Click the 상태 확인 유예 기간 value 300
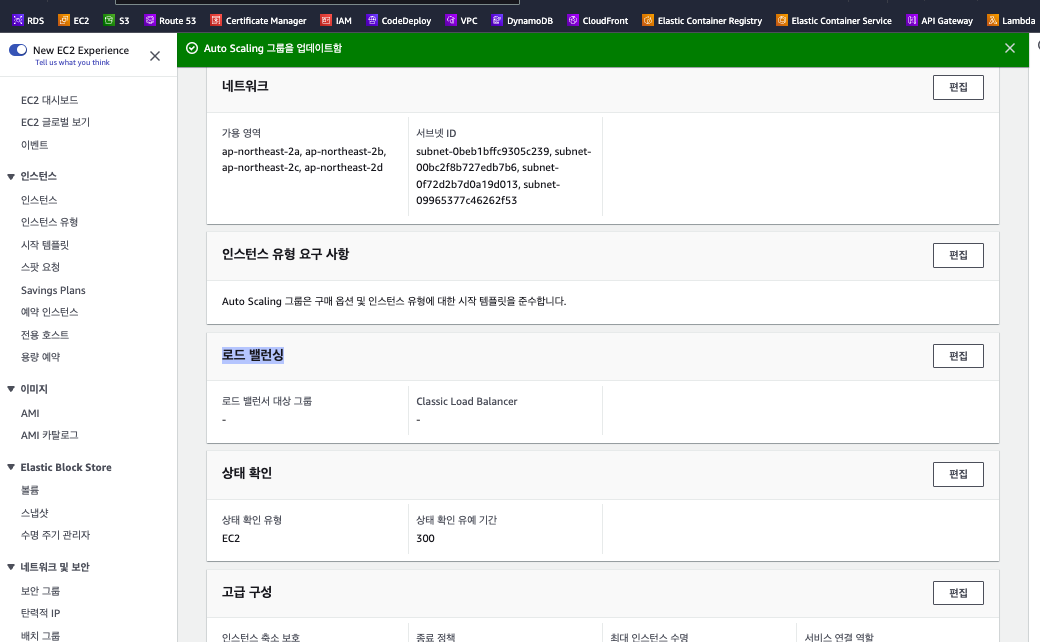Image resolution: width=1040 pixels, height=642 pixels. [x=425, y=539]
